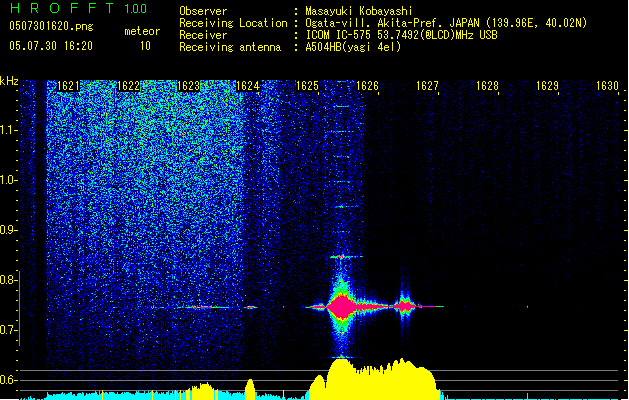
Task: Select the filename 0507301620.png
Action: (51, 26)
